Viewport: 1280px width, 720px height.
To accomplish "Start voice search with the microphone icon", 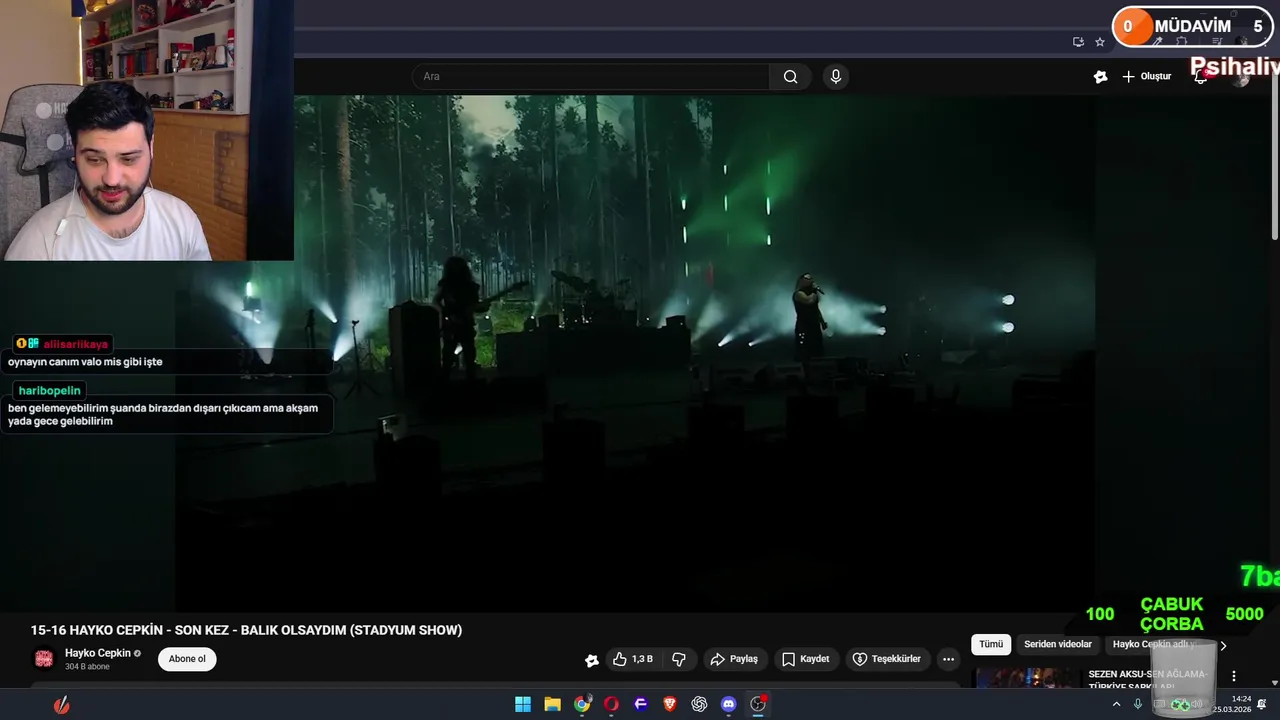I will pos(836,77).
